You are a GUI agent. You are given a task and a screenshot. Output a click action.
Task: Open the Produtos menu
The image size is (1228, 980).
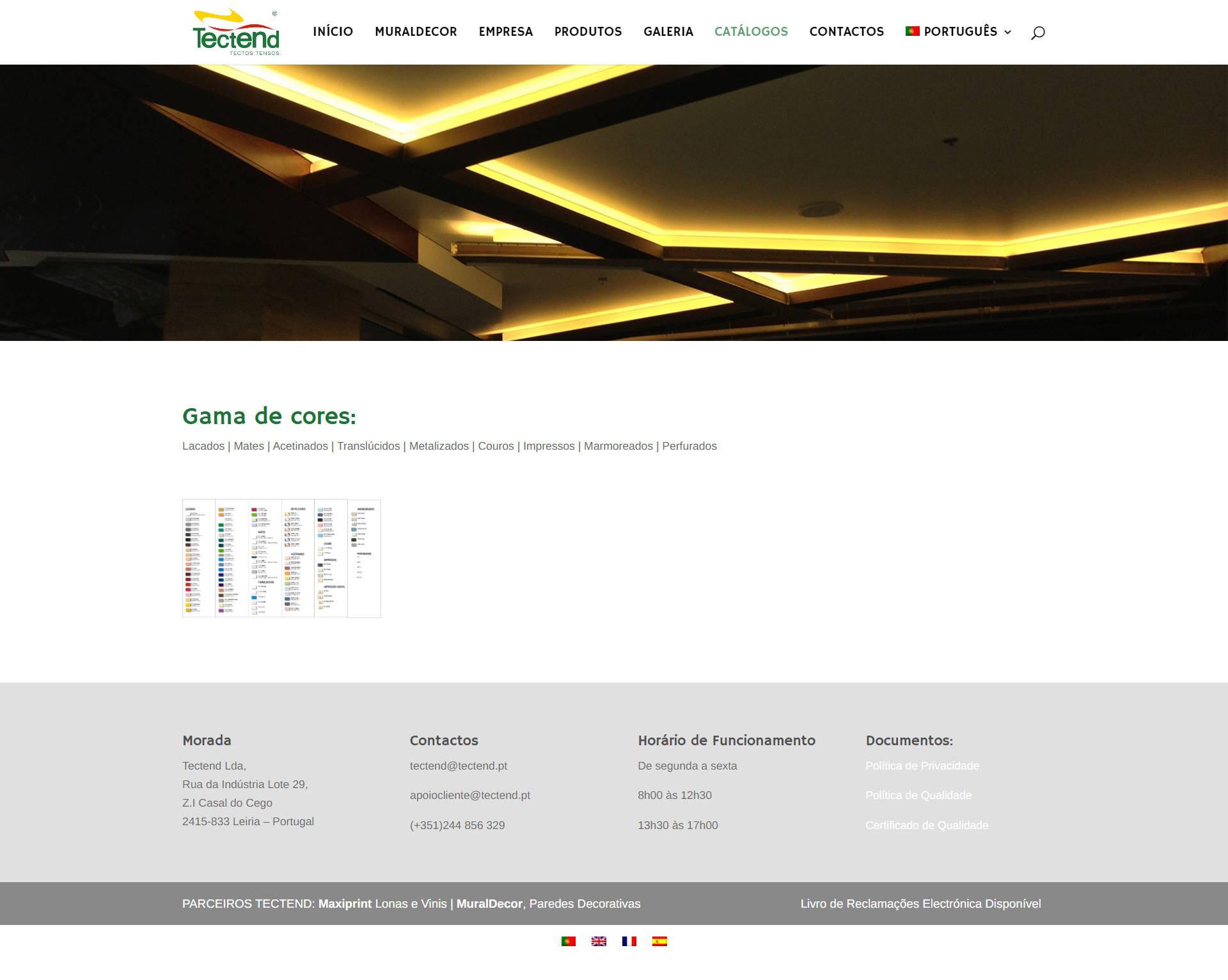(x=588, y=31)
